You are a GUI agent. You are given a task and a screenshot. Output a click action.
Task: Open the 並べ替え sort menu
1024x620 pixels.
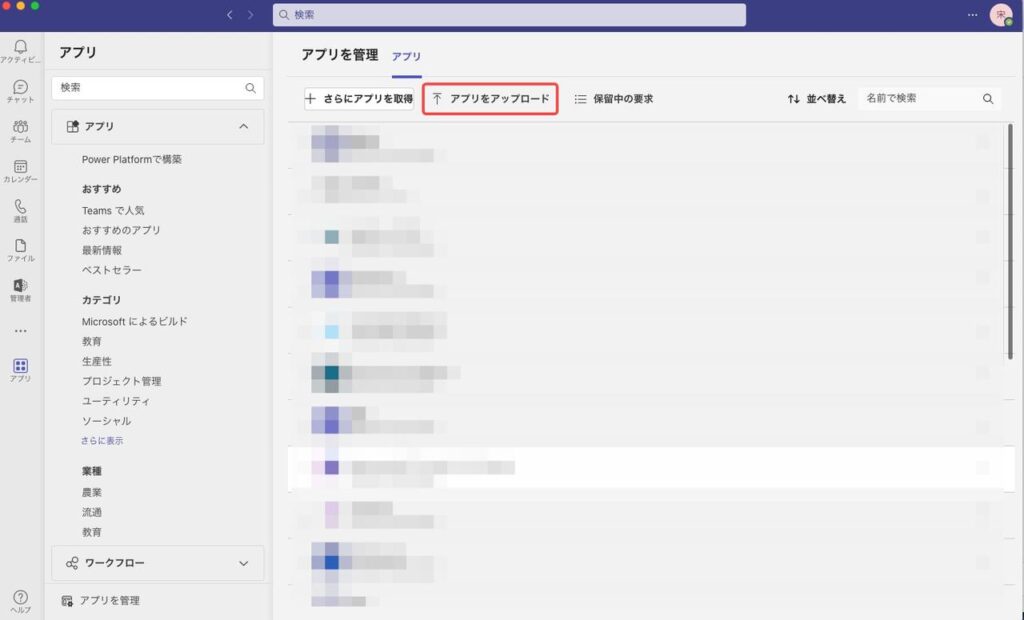tap(817, 99)
